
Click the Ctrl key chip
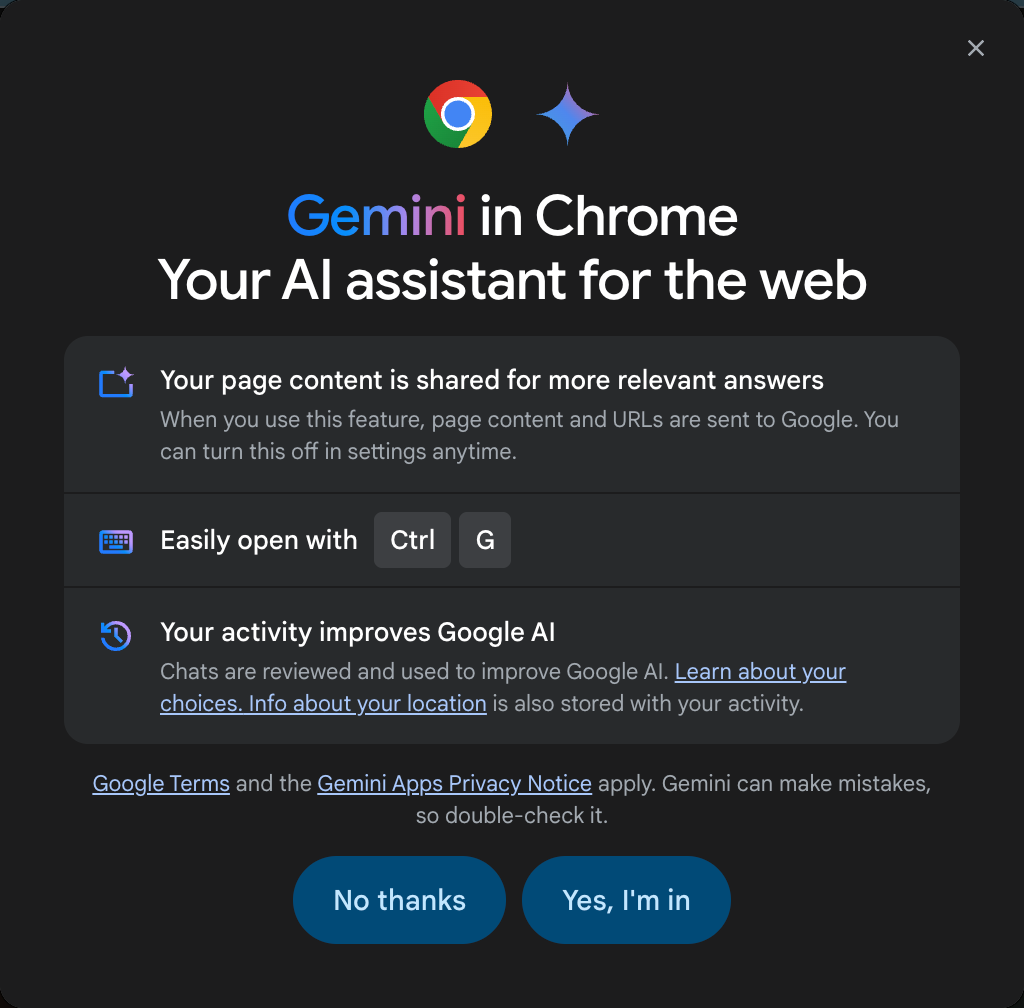[412, 540]
